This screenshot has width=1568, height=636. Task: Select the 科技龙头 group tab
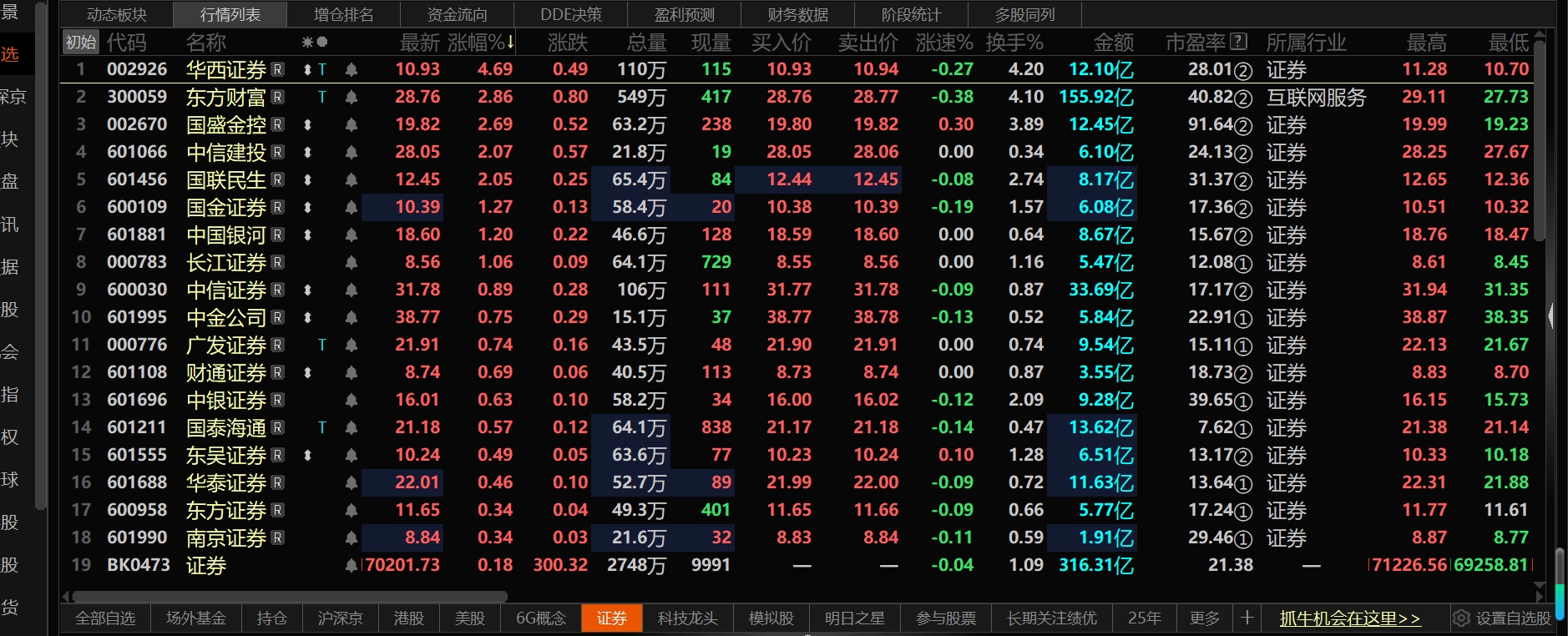pyautogui.click(x=688, y=618)
